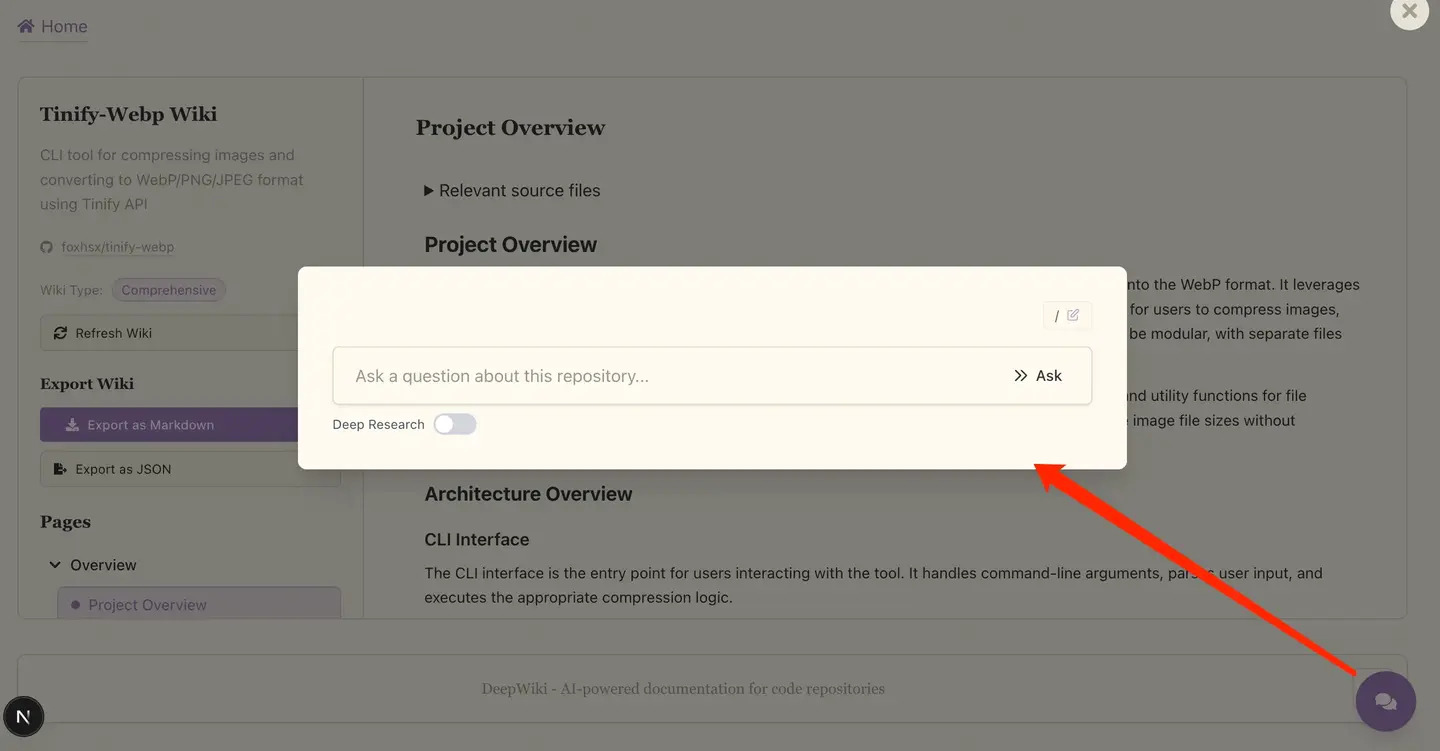Click the double-chevron icon beside Ask

tap(1020, 376)
